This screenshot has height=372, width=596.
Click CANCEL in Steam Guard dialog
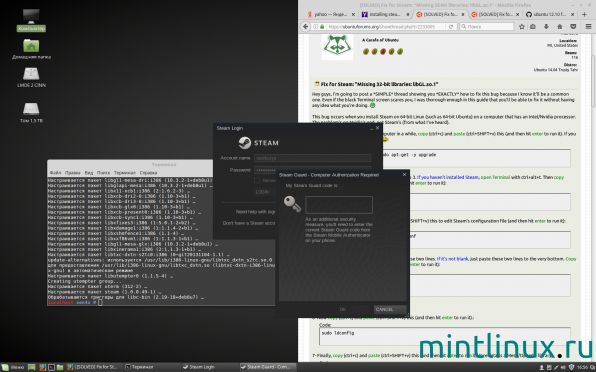(x=390, y=309)
